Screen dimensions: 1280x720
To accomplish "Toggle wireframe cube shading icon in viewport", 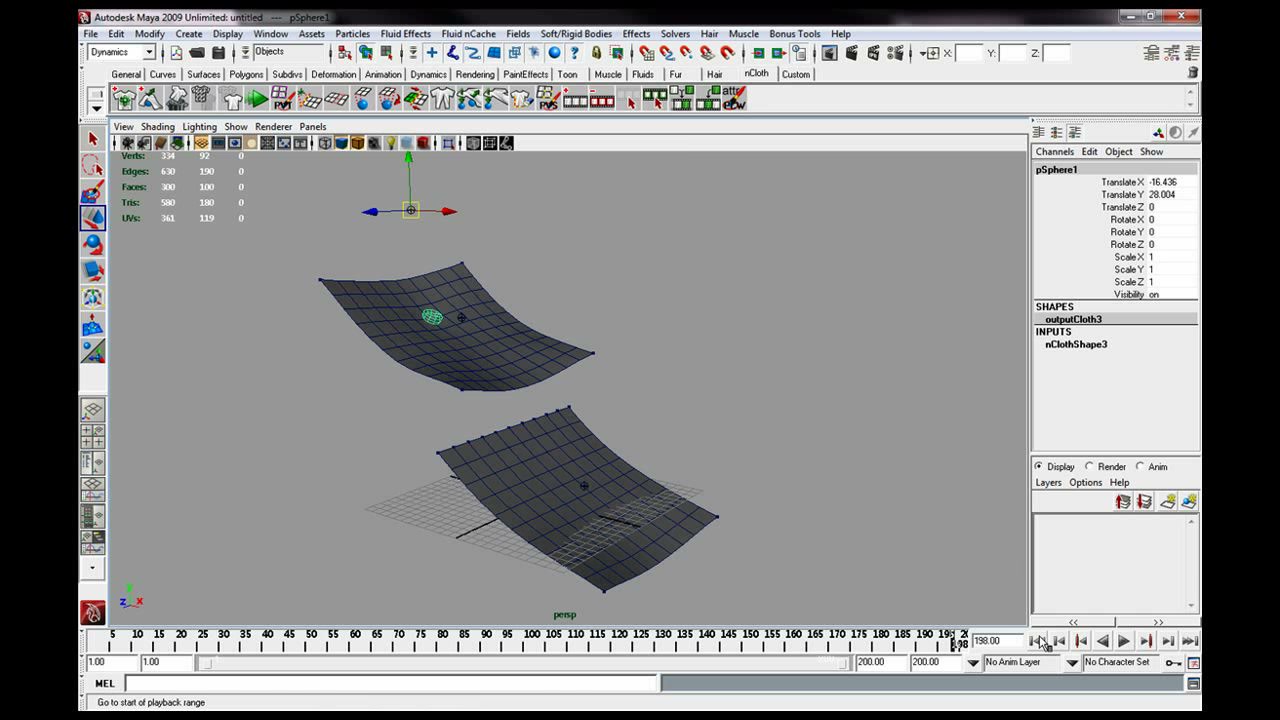I will (x=325, y=143).
